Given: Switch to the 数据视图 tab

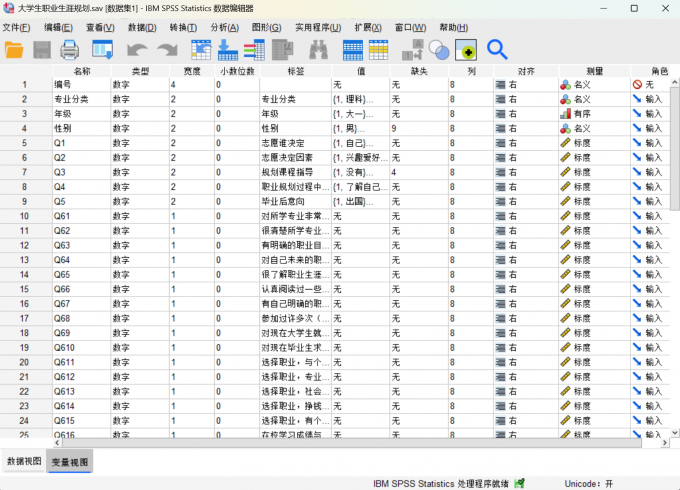Looking at the screenshot, I should coord(24,461).
